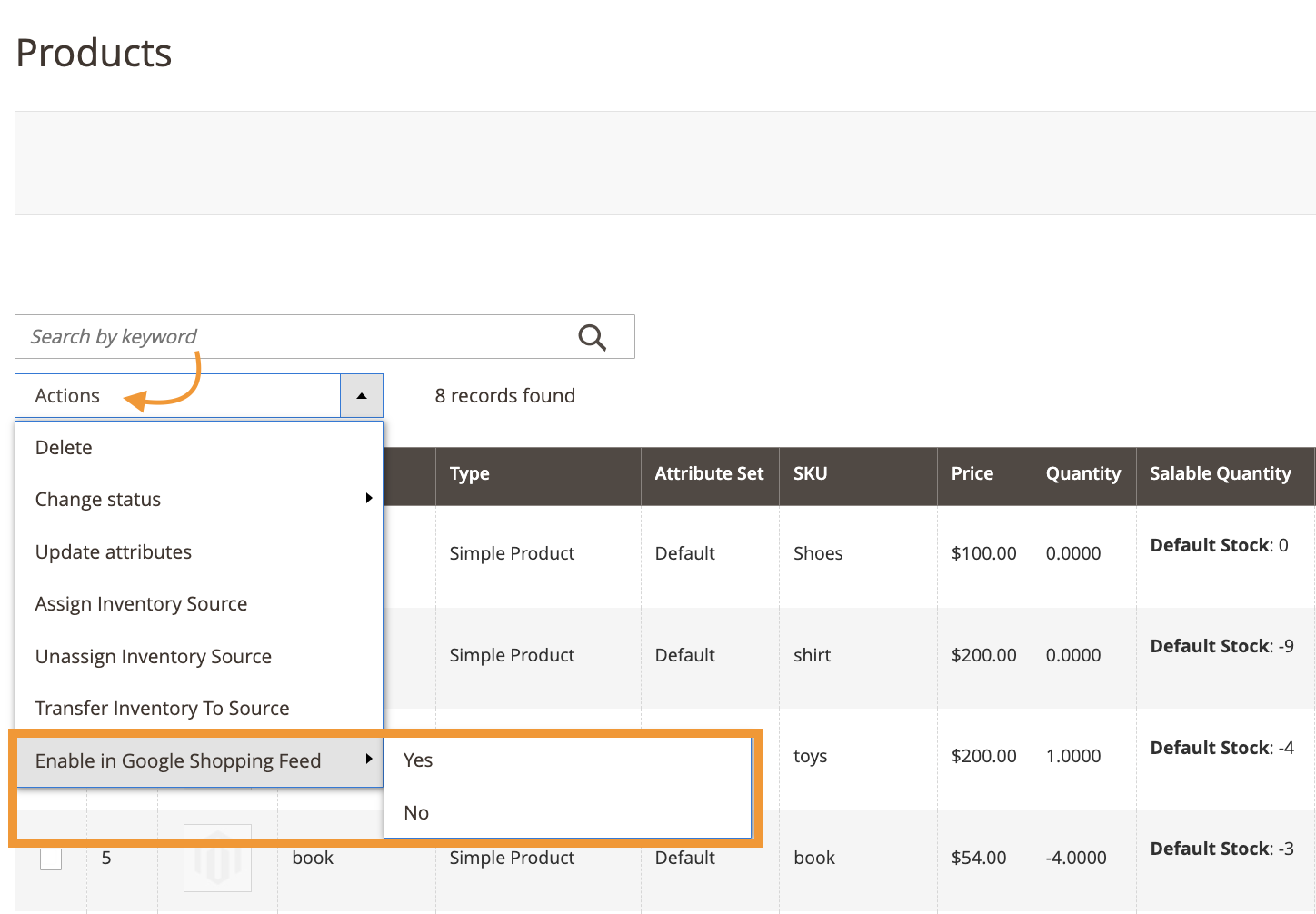Image resolution: width=1316 pixels, height=914 pixels.
Task: Tick the checkbox for product row 5
Action: [x=51, y=859]
